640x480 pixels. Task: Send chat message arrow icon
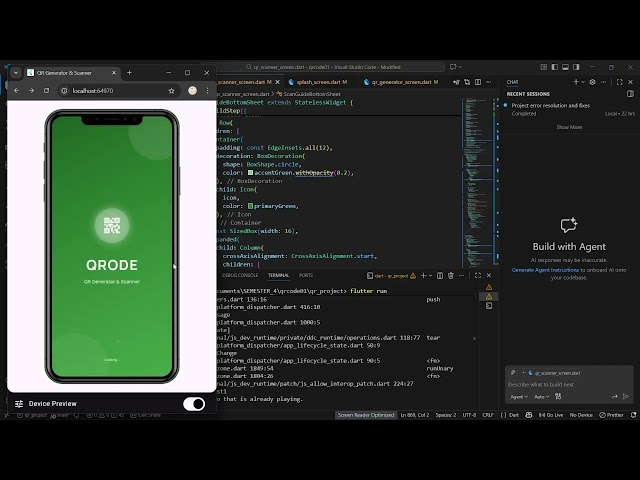tap(626, 396)
